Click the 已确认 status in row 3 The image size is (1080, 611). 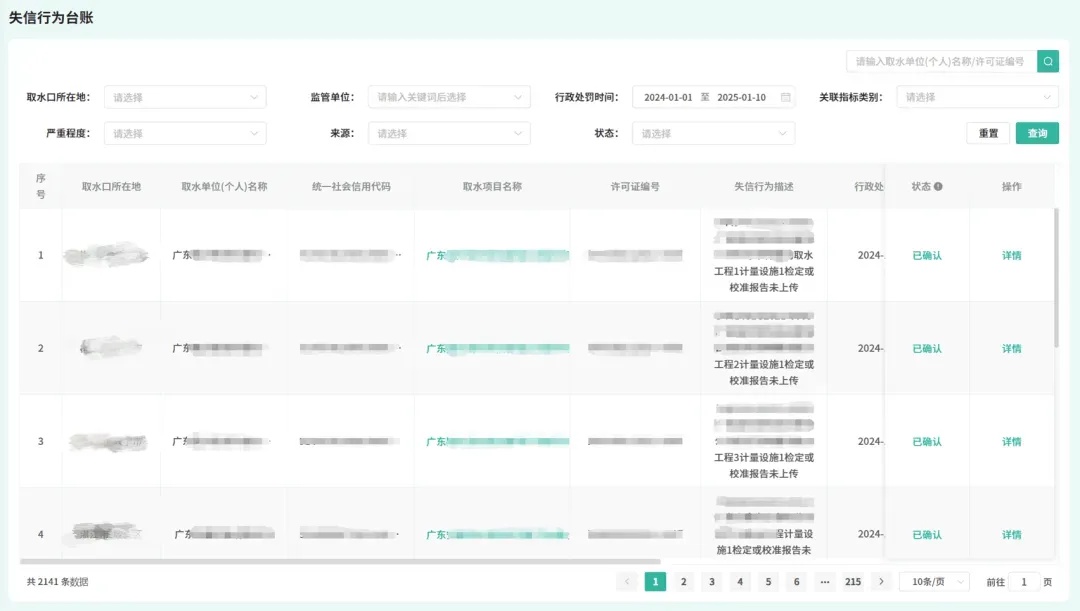[x=926, y=442]
